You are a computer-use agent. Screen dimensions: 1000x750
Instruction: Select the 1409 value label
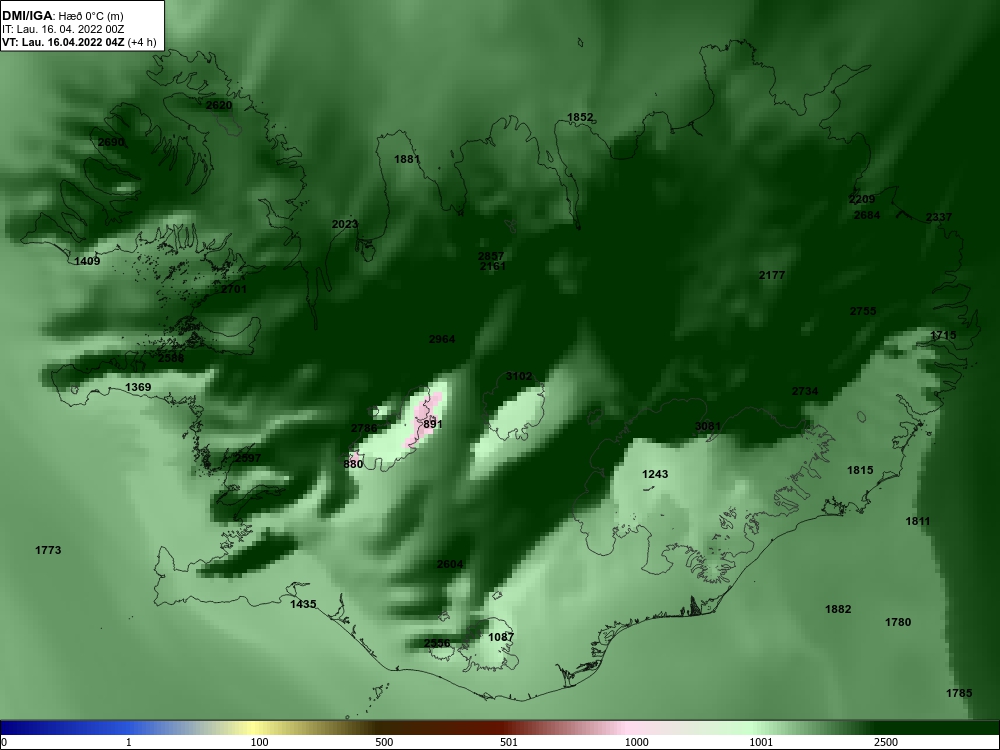[87, 261]
